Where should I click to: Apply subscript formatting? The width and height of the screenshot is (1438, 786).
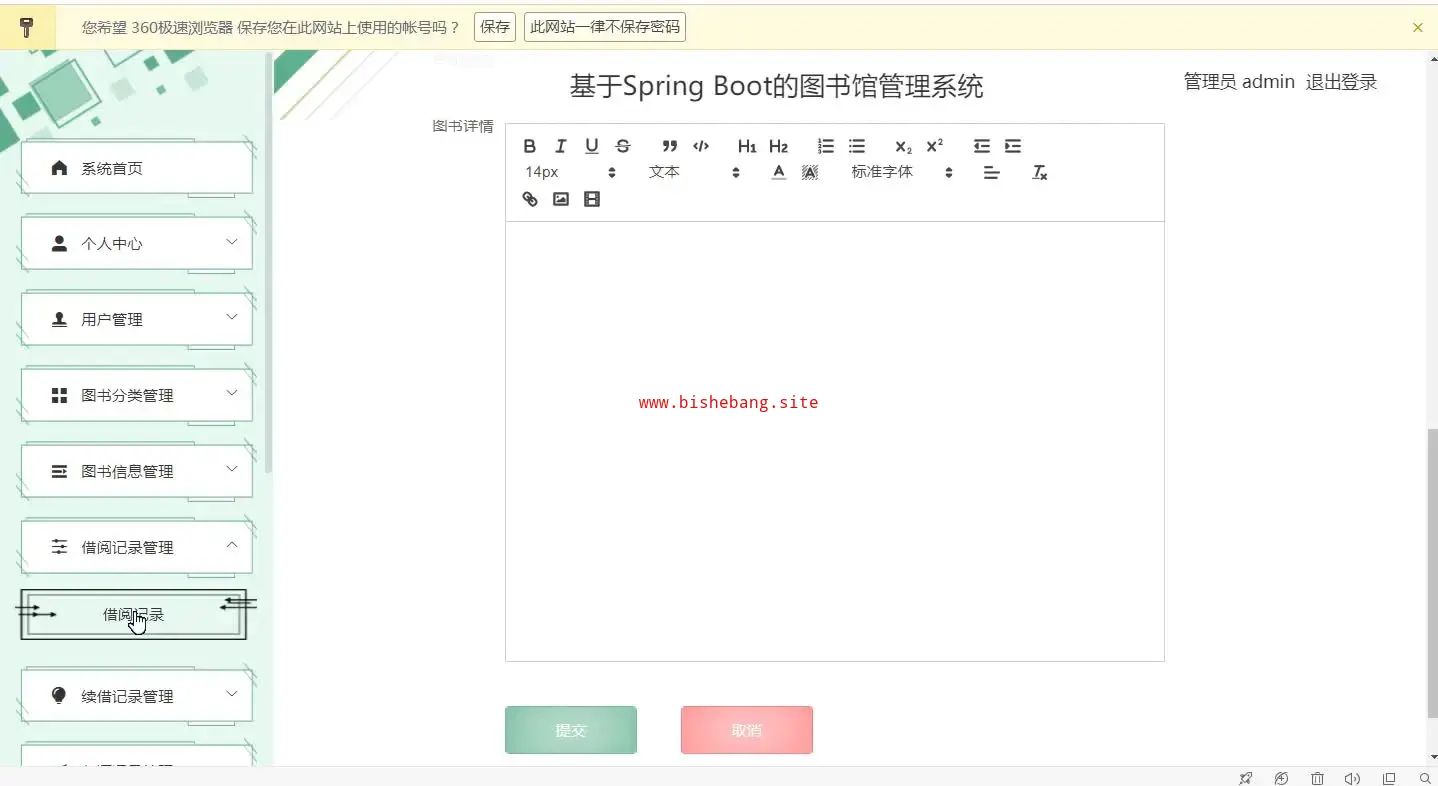click(903, 146)
